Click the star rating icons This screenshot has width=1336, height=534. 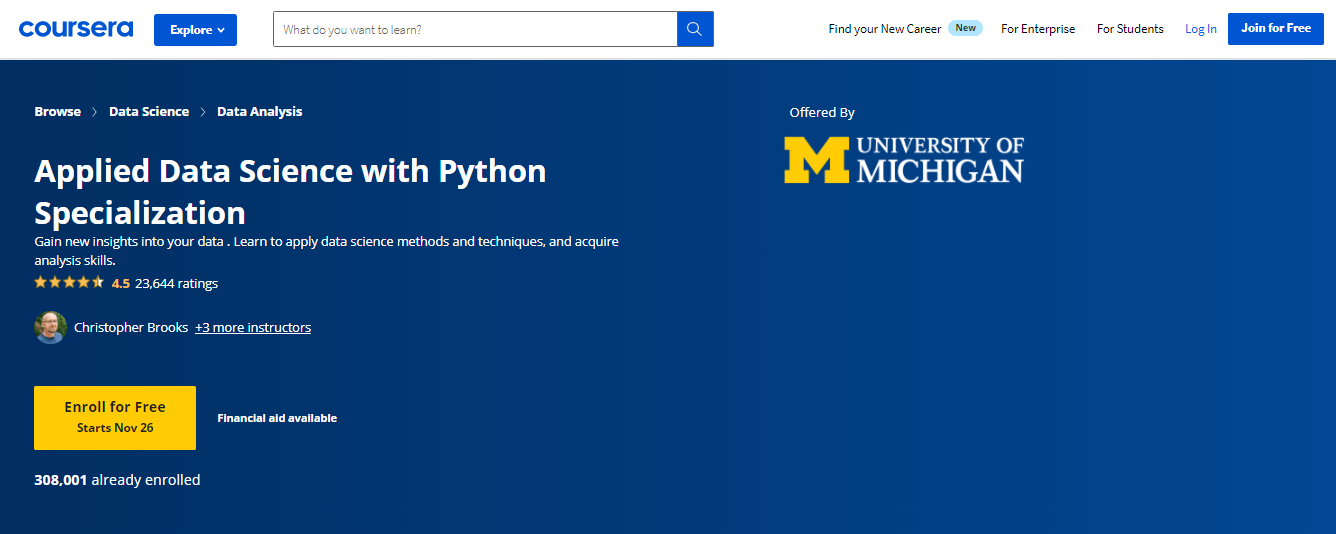69,283
